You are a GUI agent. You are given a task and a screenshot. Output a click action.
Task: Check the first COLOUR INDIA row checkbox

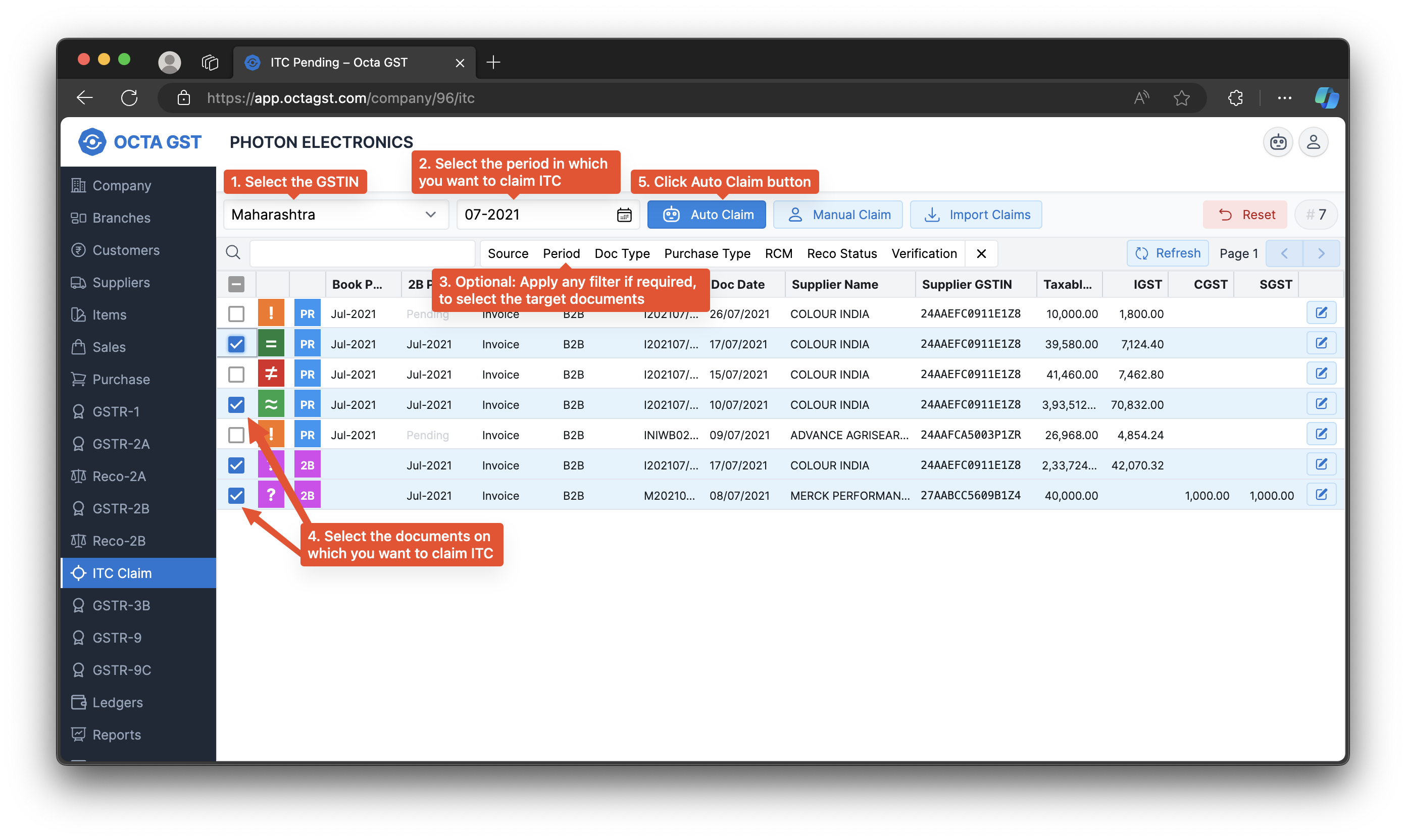236,313
